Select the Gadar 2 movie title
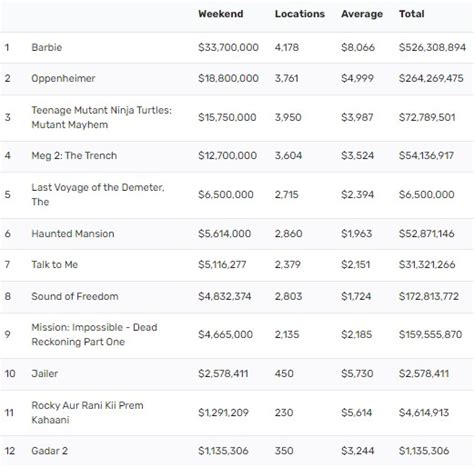Screen dimensions: 474x467 pos(50,451)
